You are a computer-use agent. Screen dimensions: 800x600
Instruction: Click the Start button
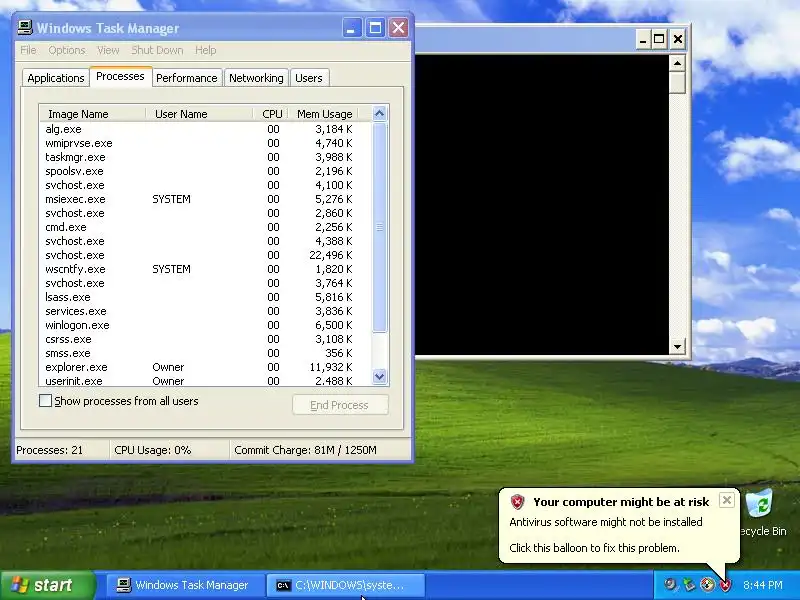(48, 585)
